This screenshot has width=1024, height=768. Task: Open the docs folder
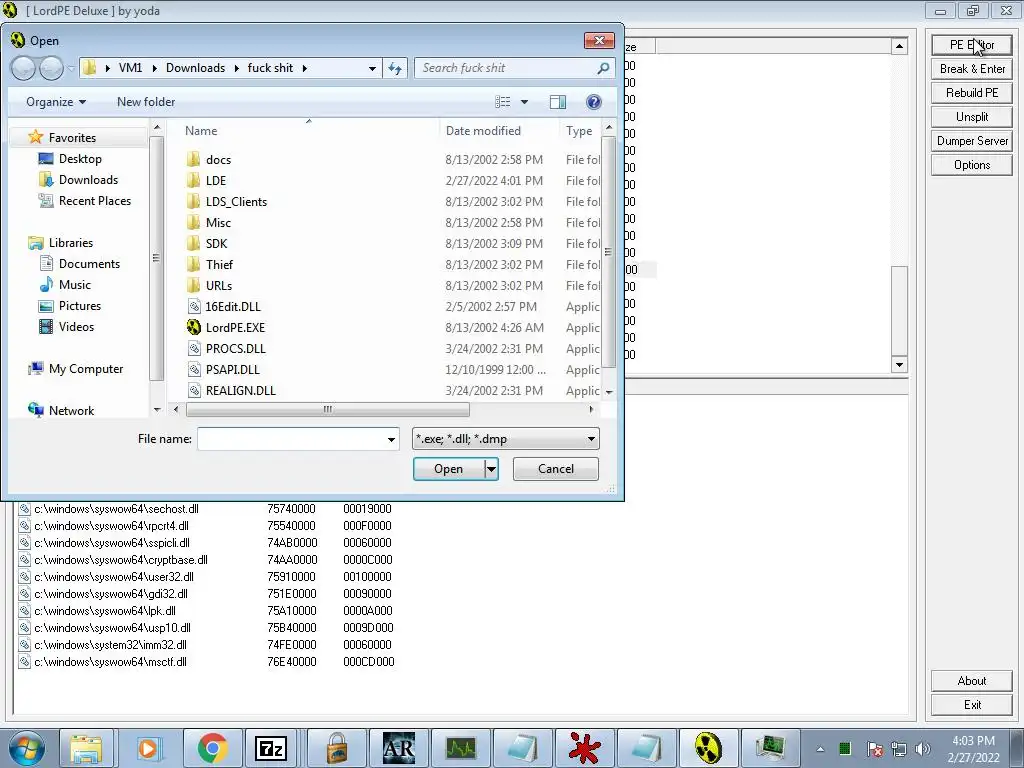pos(218,159)
